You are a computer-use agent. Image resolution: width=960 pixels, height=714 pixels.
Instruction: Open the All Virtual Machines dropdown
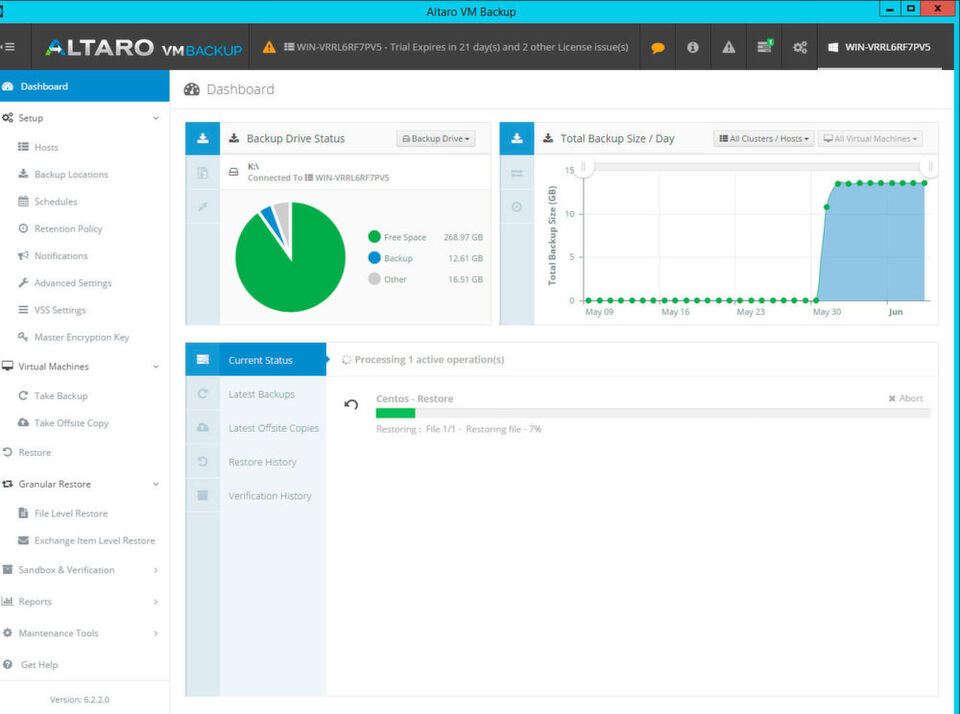(x=870, y=139)
